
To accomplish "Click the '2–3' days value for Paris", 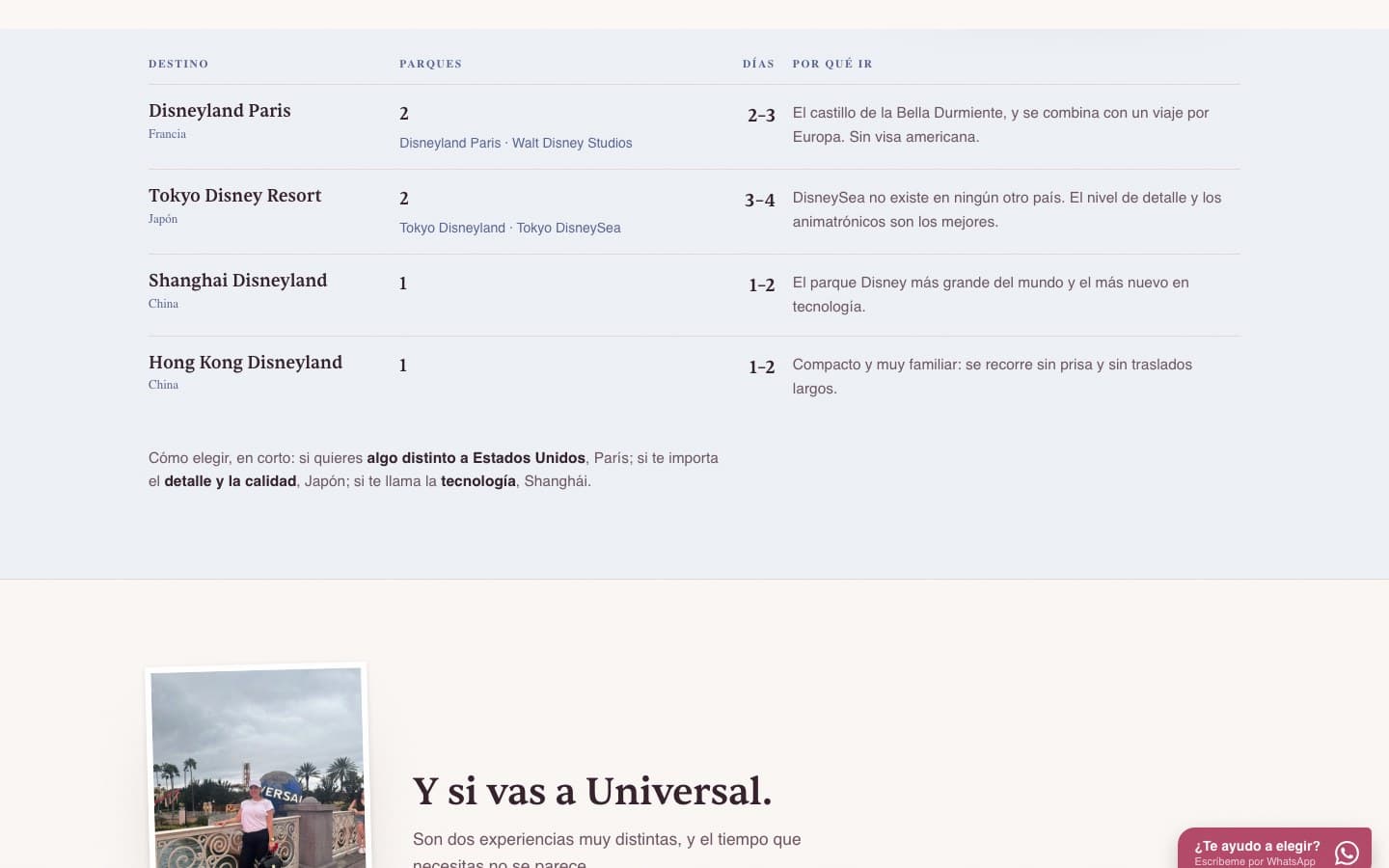I will click(x=761, y=116).
